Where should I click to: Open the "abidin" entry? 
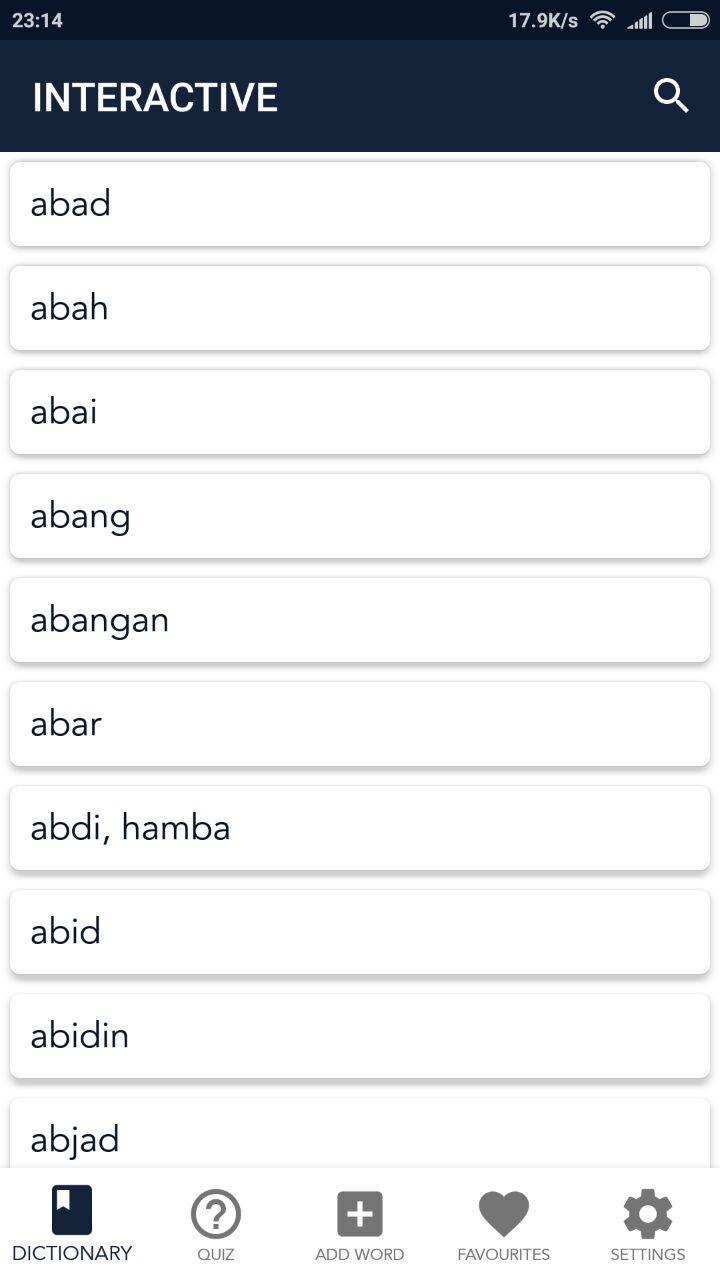(360, 1036)
